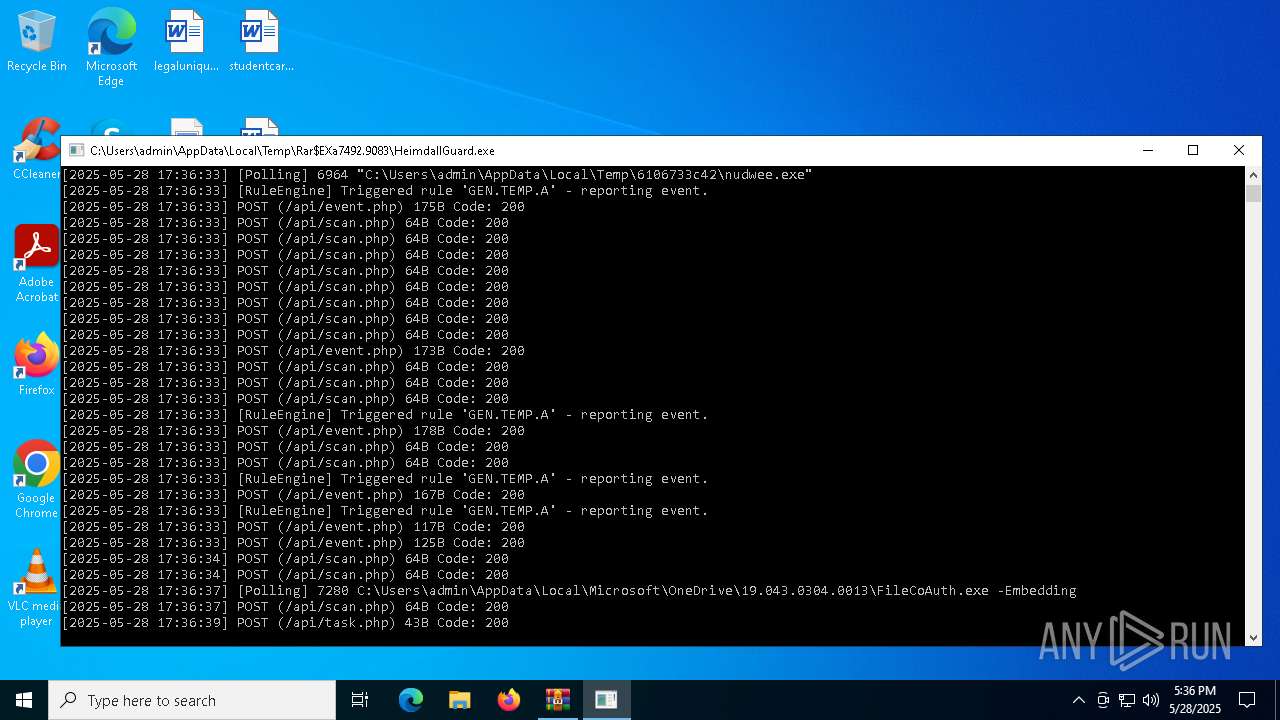The image size is (1280, 720).
Task: Open the Windows Start menu
Action: [24, 700]
